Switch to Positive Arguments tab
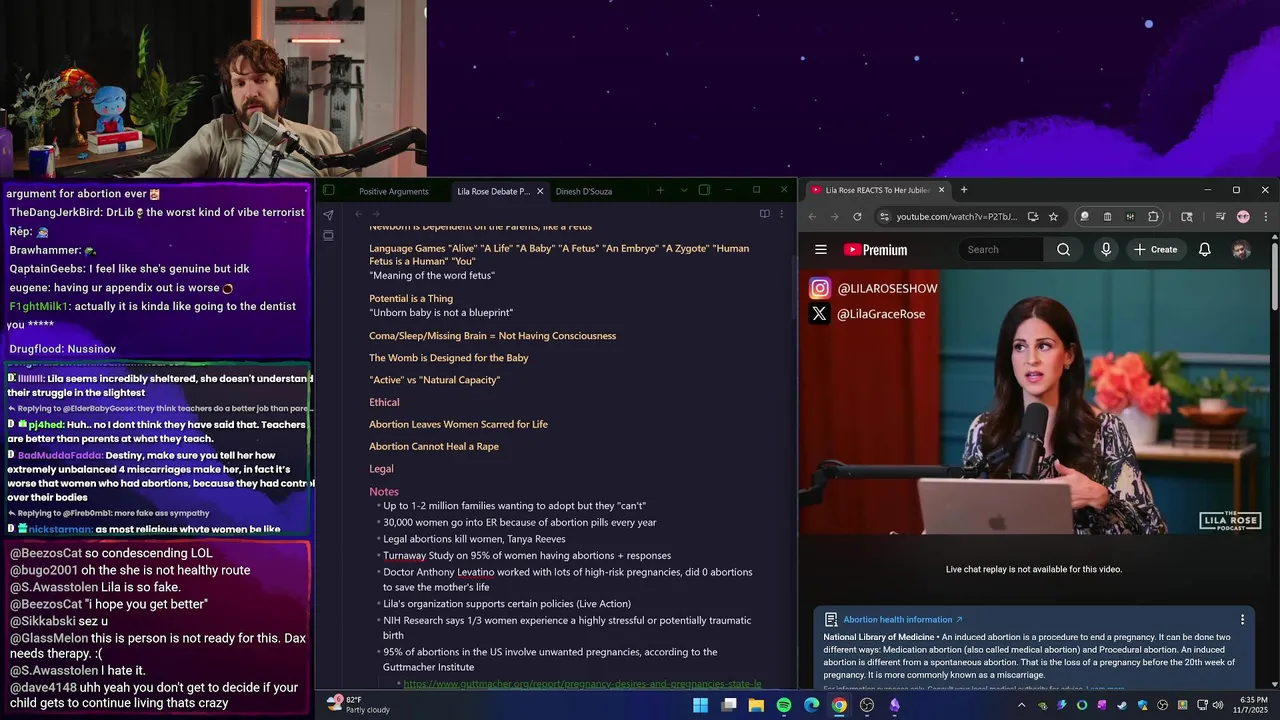Image resolution: width=1280 pixels, height=720 pixels. click(x=394, y=191)
